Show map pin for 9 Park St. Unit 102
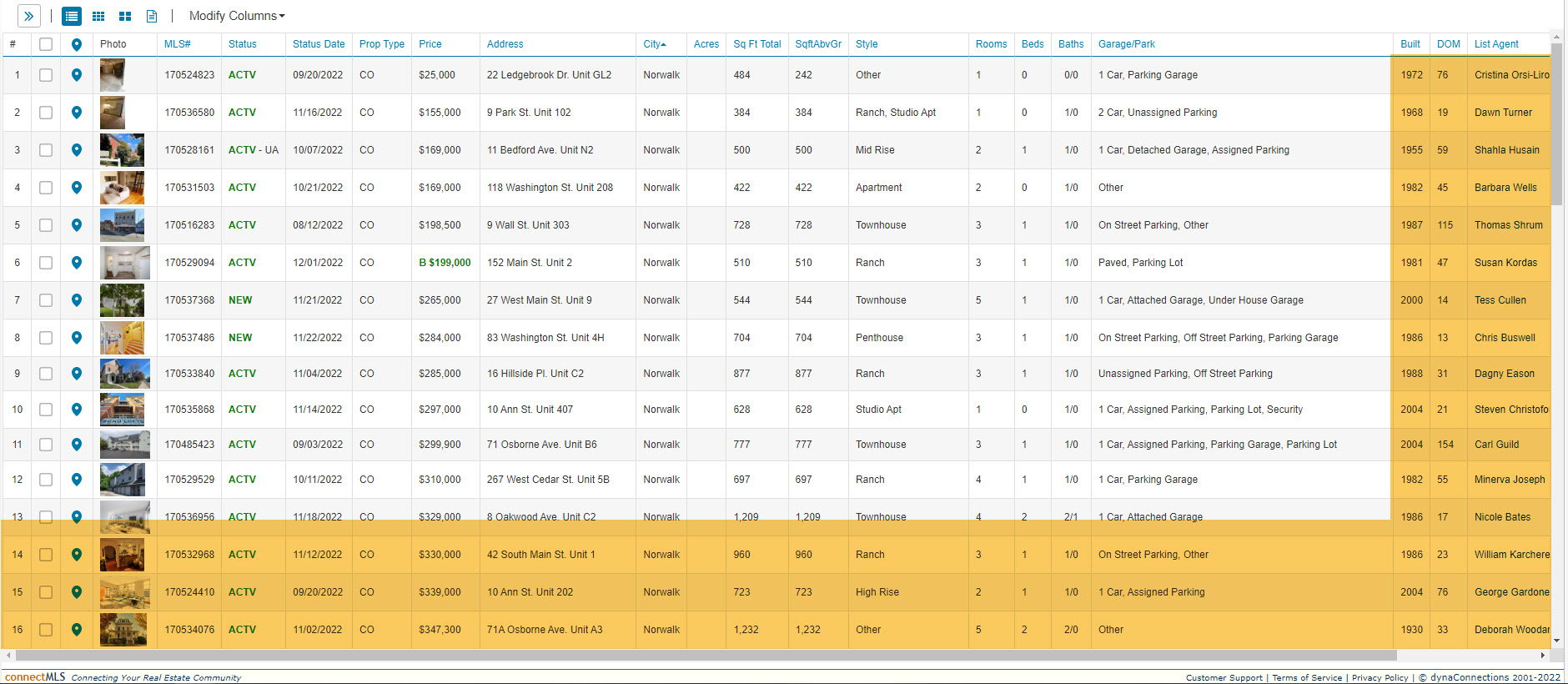This screenshot has height=684, width=1568. pos(77,113)
